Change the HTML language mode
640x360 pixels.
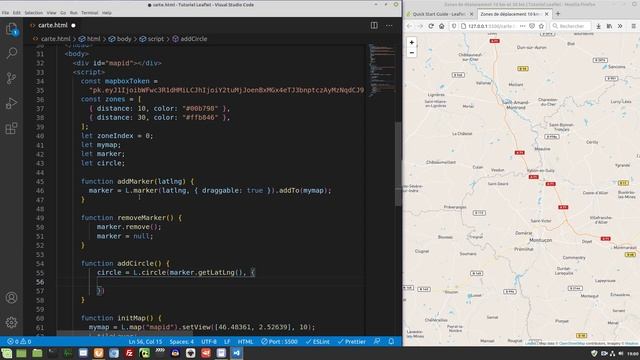coord(245,342)
